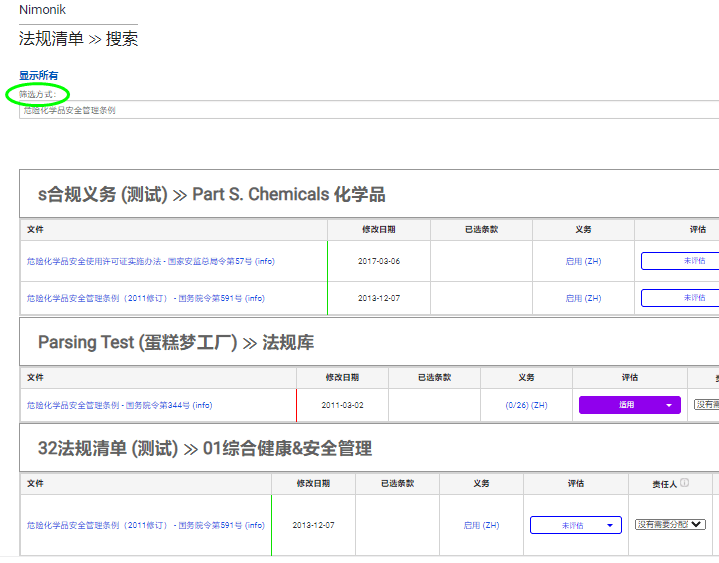Open 第591号 document under Part S. Chemicals
719x563 pixels.
145,298
